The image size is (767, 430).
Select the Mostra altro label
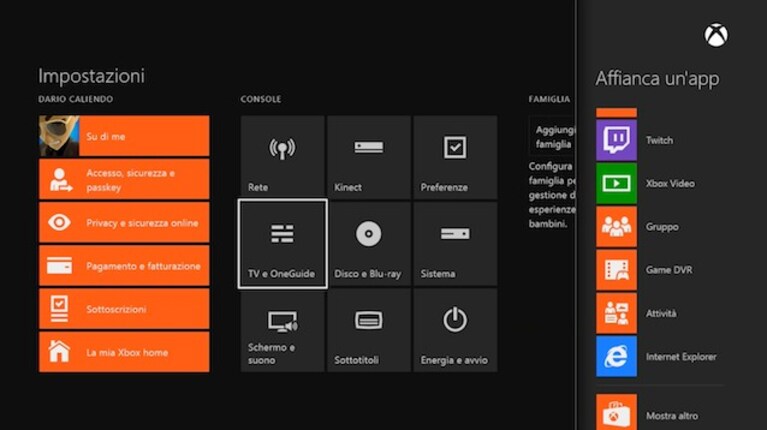click(x=672, y=416)
